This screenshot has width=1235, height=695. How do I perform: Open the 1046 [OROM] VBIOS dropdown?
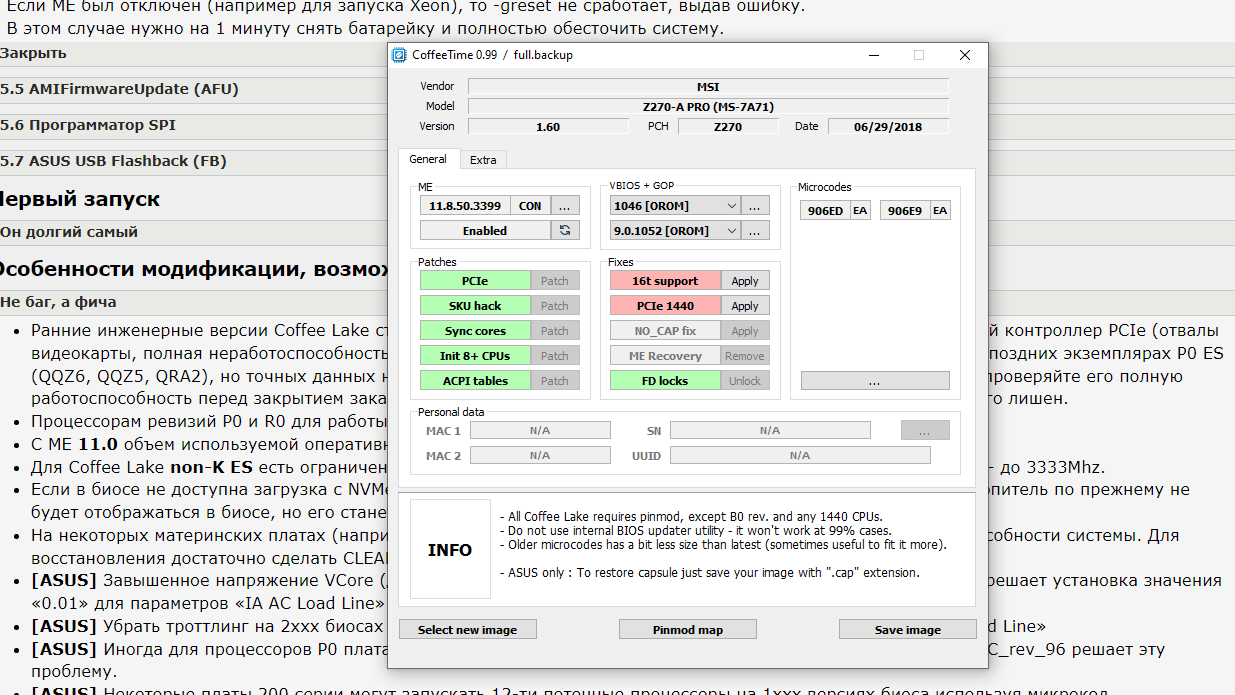675,205
